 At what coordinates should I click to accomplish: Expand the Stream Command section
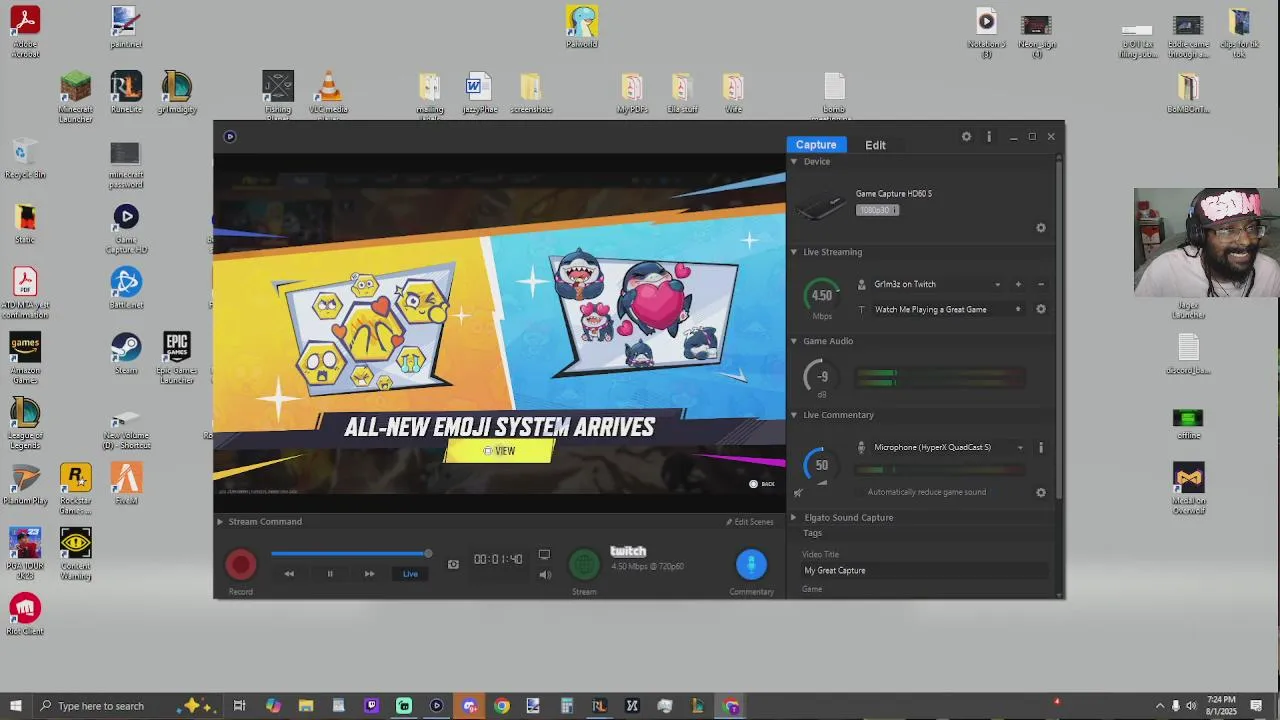(x=220, y=522)
